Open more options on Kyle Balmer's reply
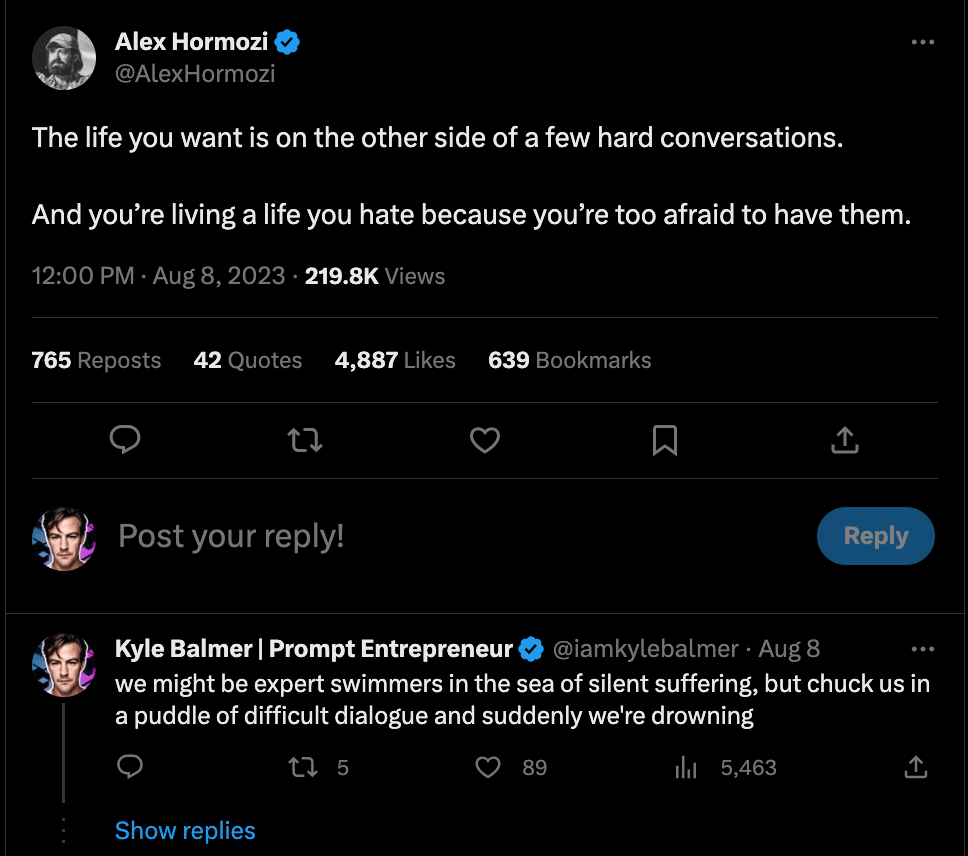 pos(923,649)
